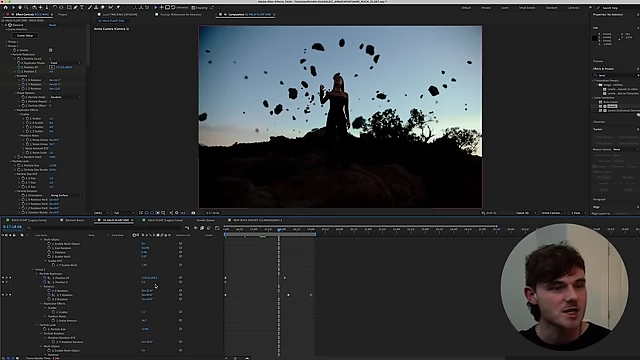Select the Selection tool arrow

coord(13,7)
